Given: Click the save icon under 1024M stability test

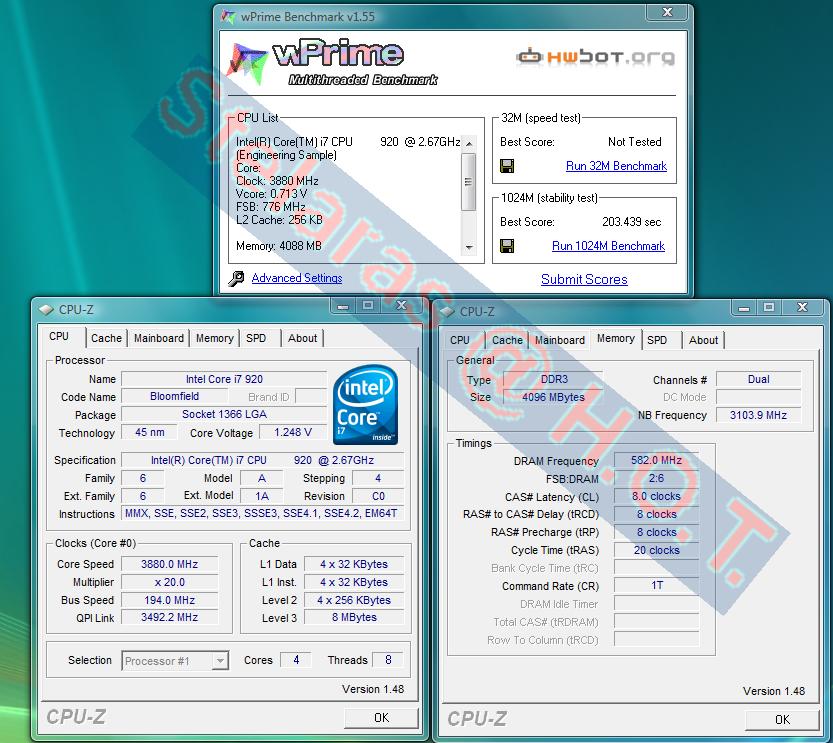Looking at the screenshot, I should [x=507, y=246].
